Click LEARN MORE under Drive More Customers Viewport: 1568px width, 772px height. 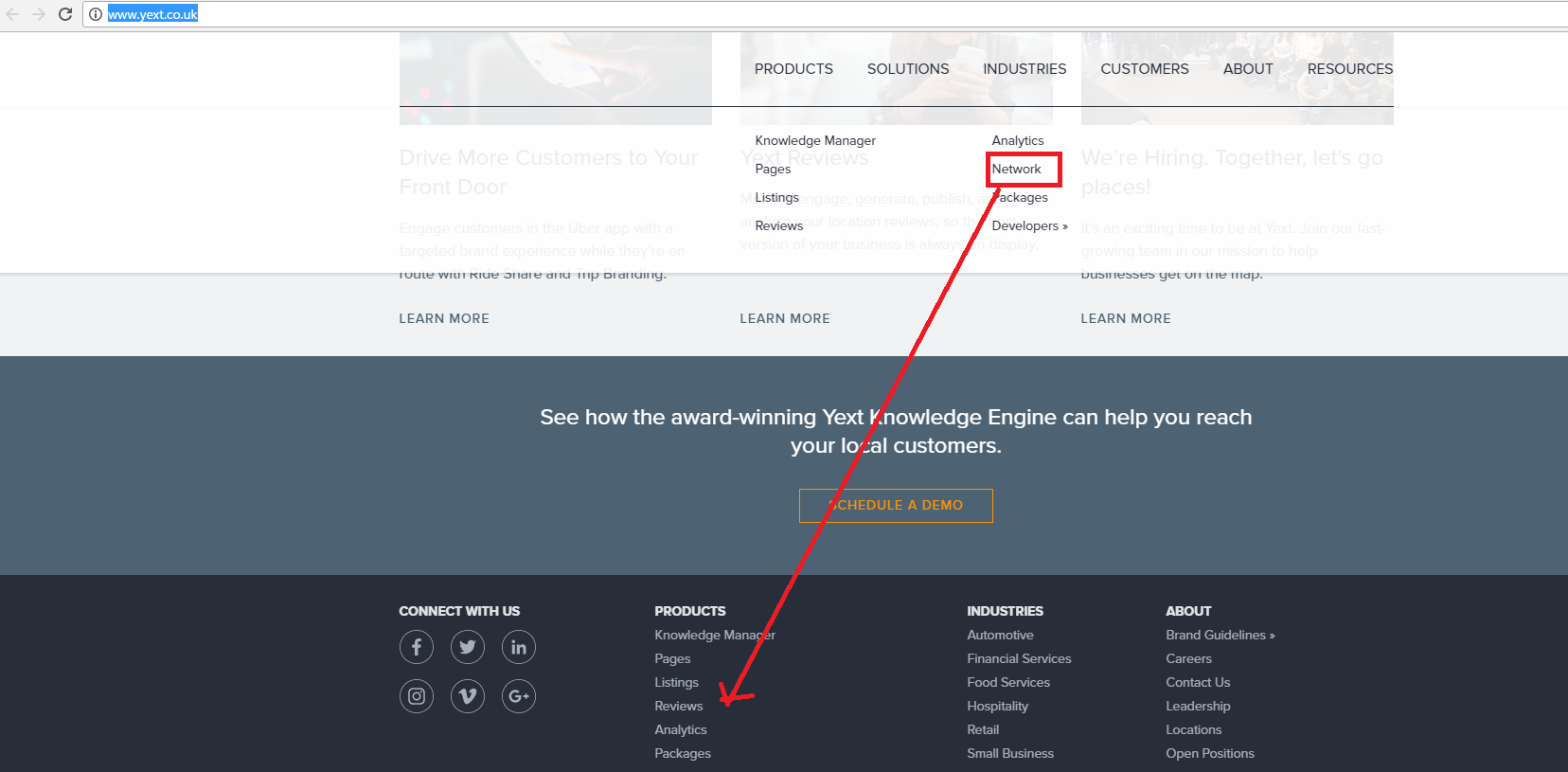[x=444, y=318]
